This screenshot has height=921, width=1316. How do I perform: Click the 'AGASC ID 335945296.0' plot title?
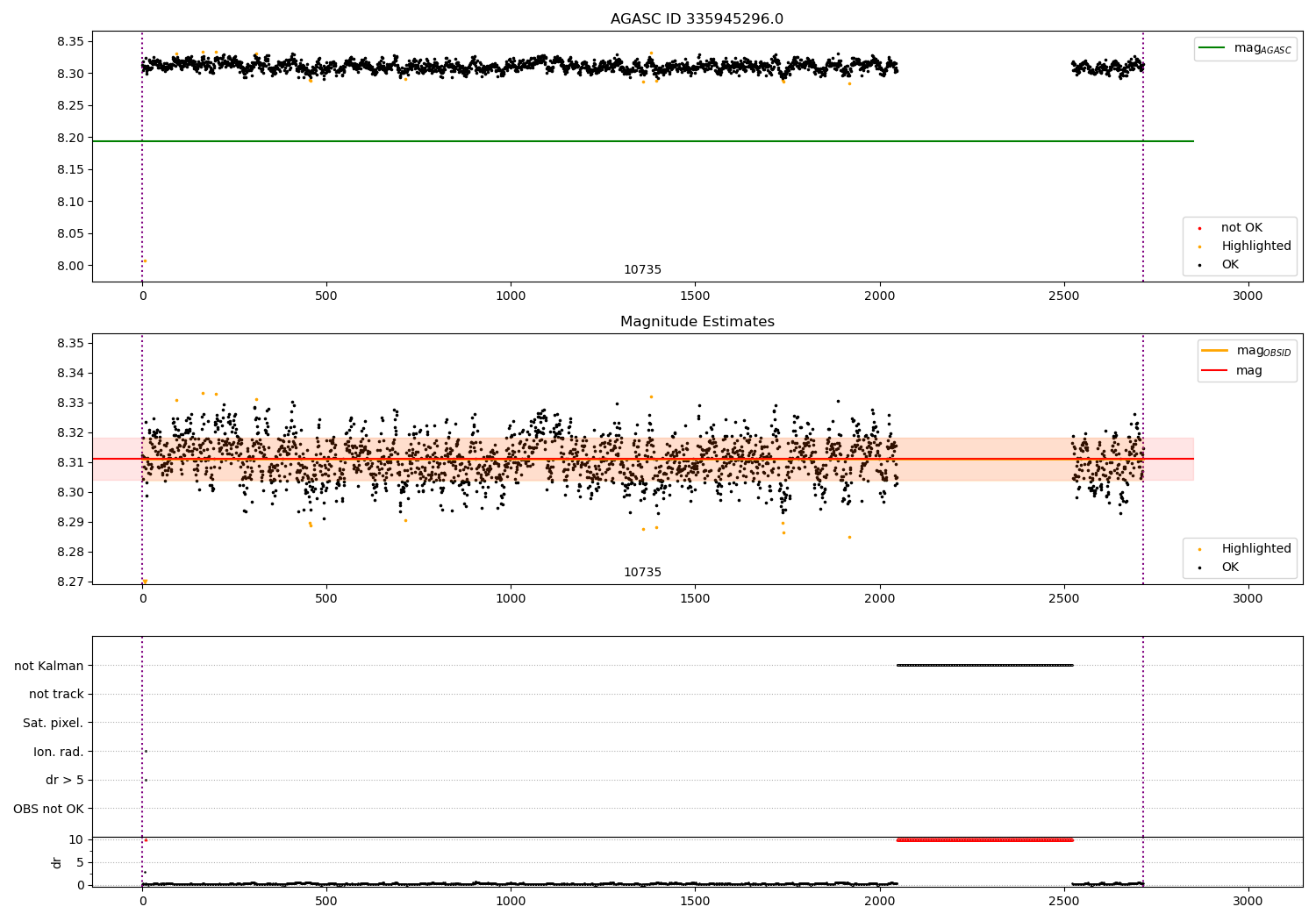pyautogui.click(x=697, y=19)
